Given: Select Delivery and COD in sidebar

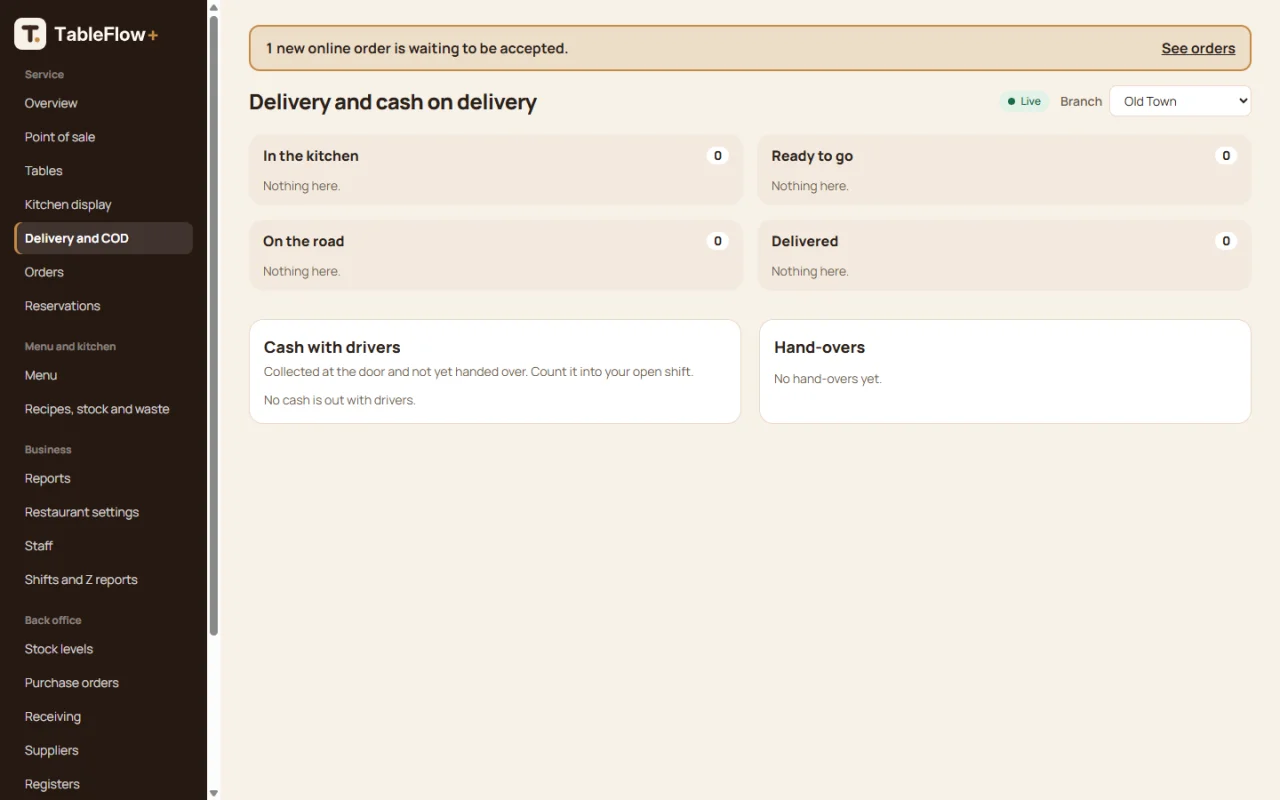Looking at the screenshot, I should pos(103,238).
